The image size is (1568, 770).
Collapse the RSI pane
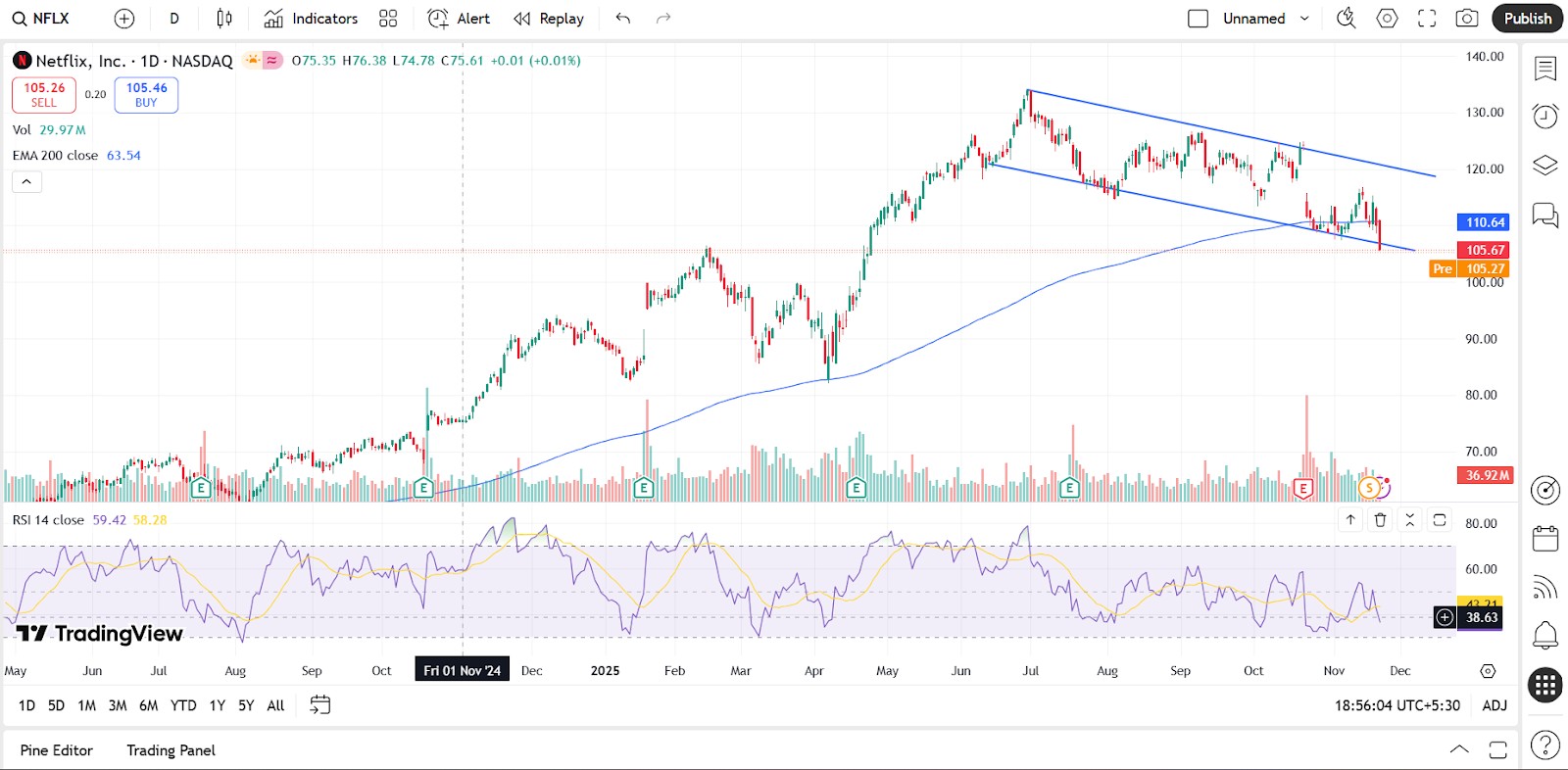[1410, 520]
